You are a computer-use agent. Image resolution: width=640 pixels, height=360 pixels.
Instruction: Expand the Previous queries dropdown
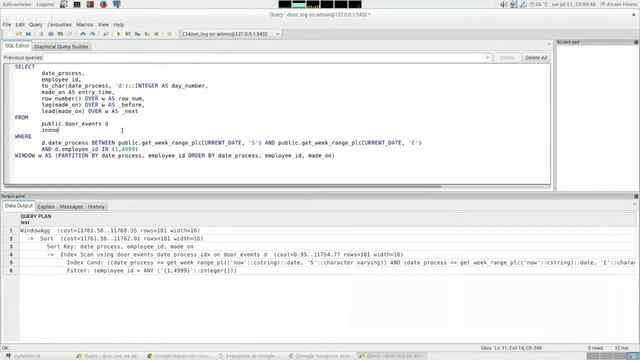tap(487, 58)
